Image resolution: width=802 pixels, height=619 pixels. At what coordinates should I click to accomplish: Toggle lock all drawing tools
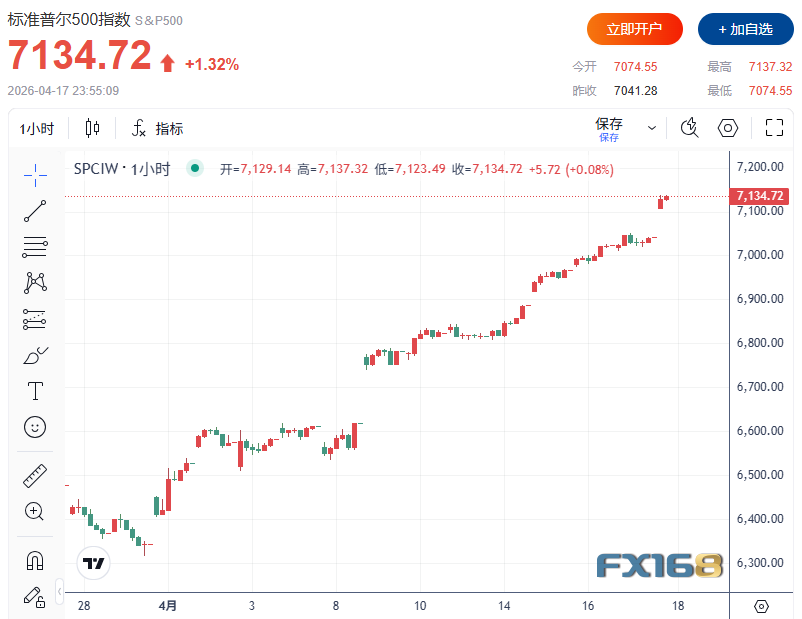pos(35,597)
